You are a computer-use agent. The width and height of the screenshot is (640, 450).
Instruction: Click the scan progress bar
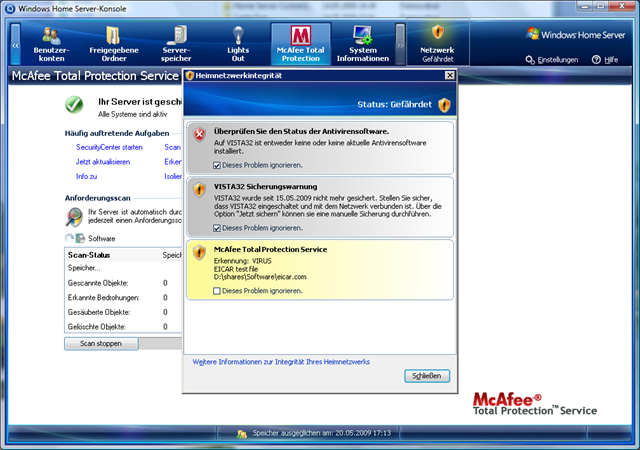click(x=160, y=343)
